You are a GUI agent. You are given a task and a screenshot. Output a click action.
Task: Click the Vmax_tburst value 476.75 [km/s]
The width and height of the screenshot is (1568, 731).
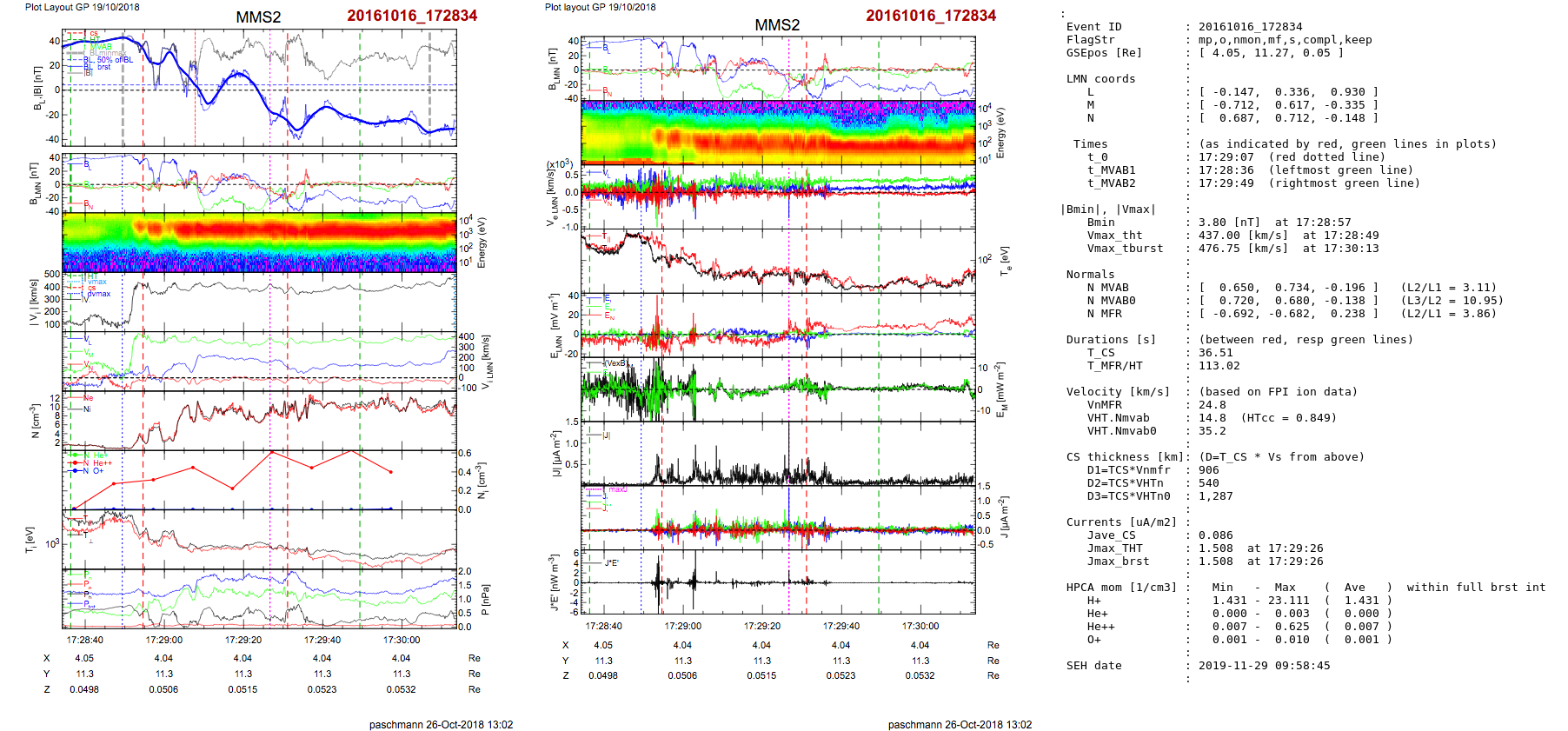(1243, 249)
